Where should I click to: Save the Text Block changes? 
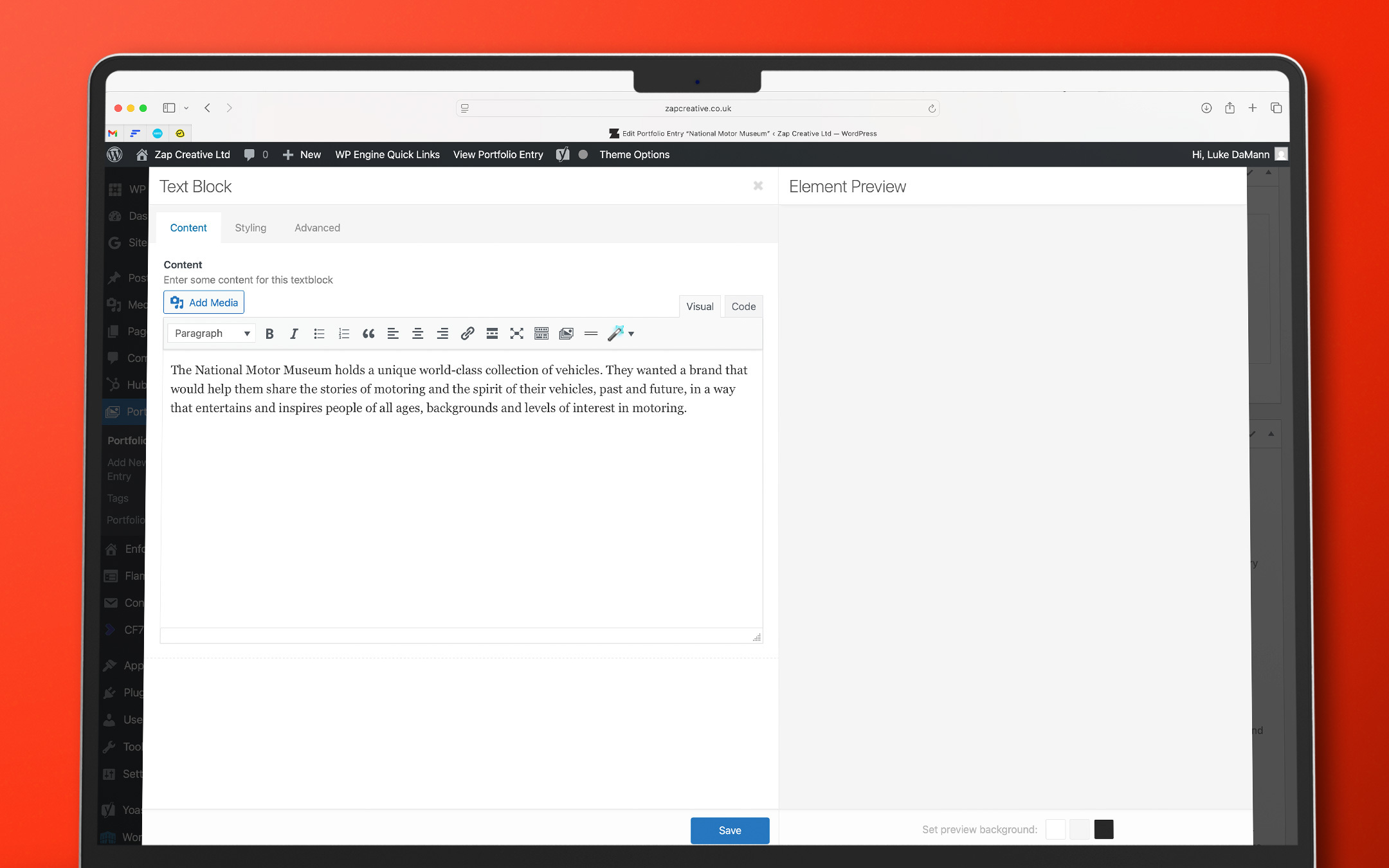click(729, 830)
